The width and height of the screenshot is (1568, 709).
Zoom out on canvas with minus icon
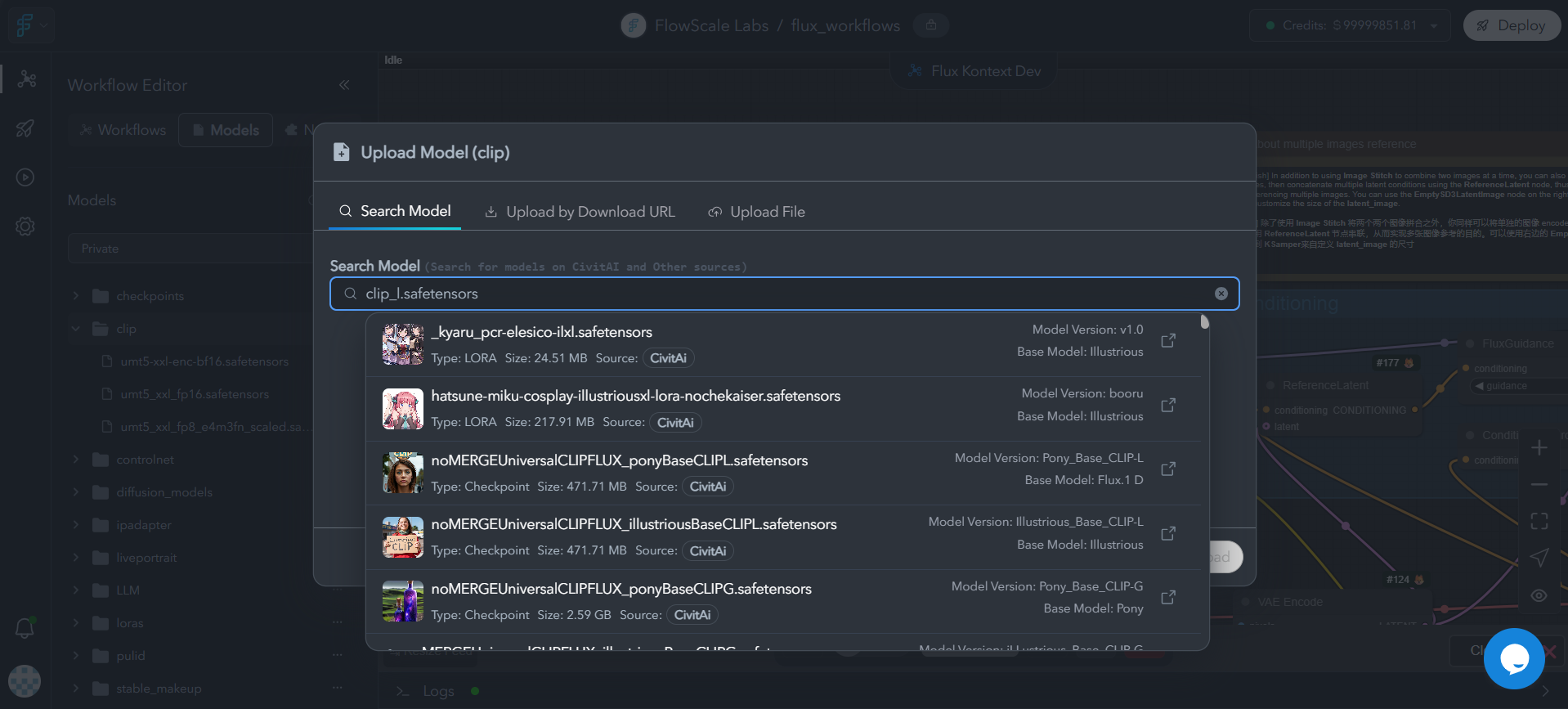(1539, 485)
